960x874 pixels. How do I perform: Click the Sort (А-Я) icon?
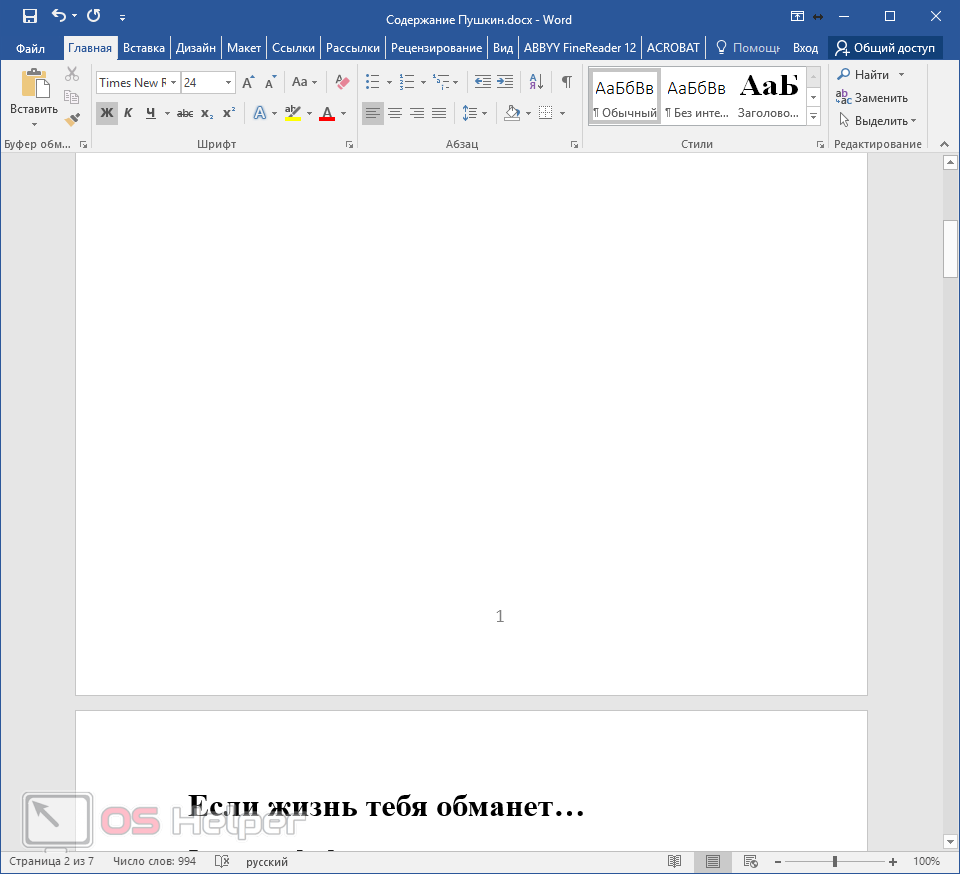[x=536, y=82]
